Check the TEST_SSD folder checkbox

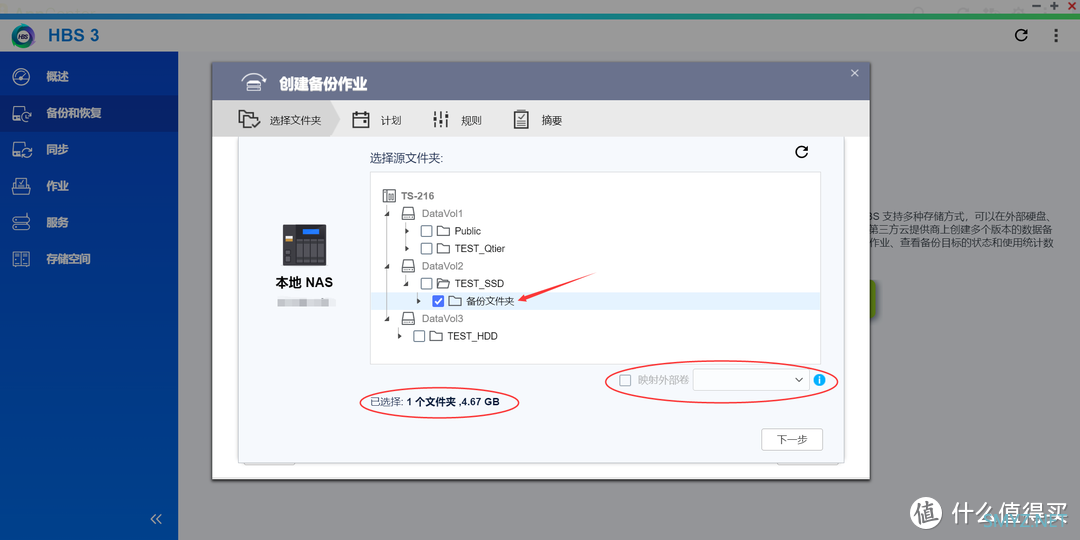click(x=426, y=284)
